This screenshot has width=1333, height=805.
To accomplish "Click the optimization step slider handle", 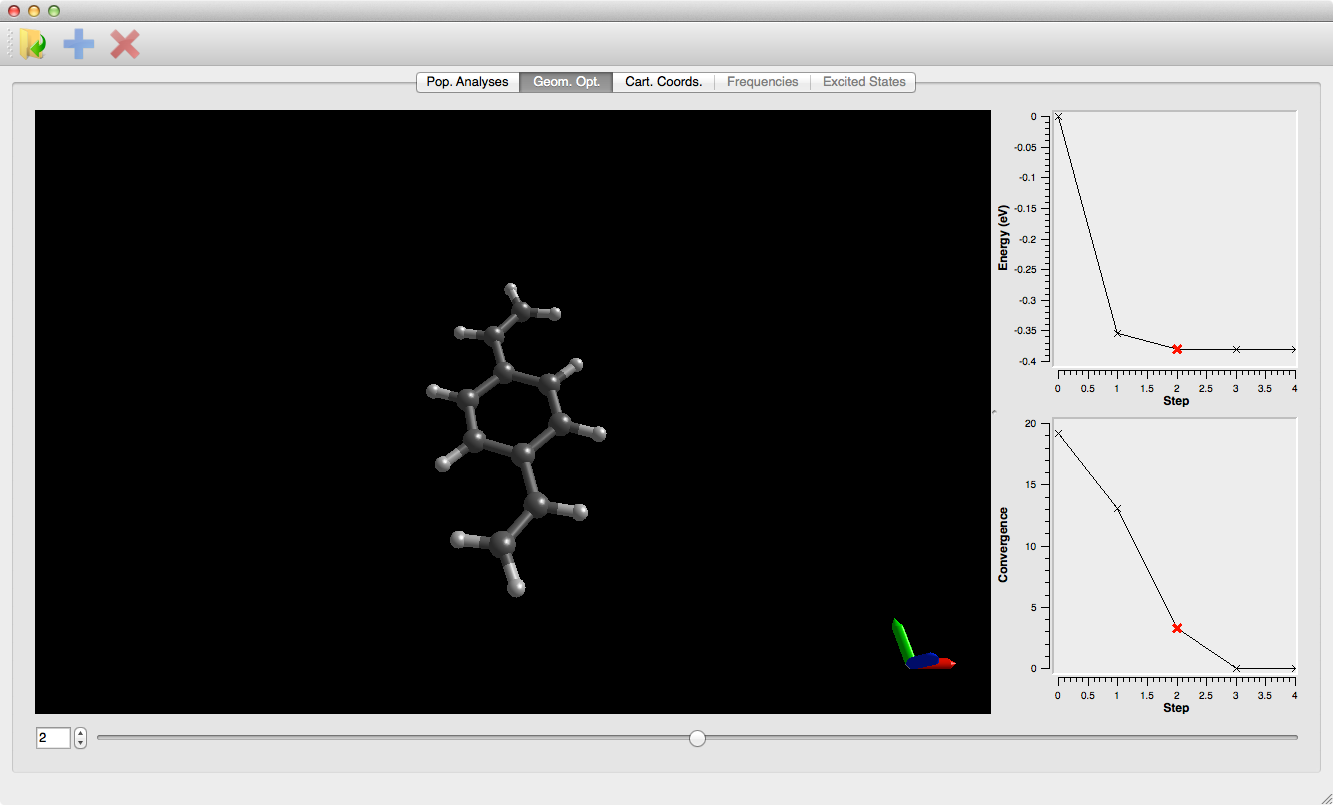I will (698, 738).
